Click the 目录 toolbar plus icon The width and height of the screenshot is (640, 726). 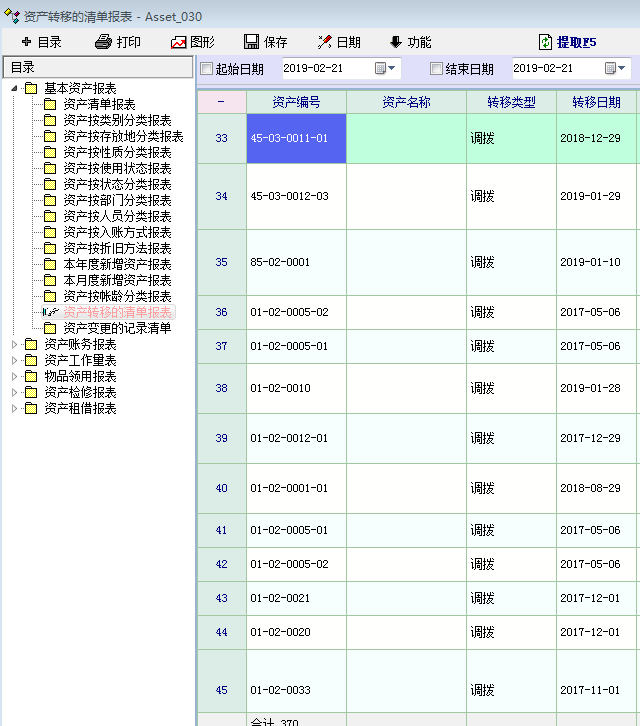click(x=26, y=42)
